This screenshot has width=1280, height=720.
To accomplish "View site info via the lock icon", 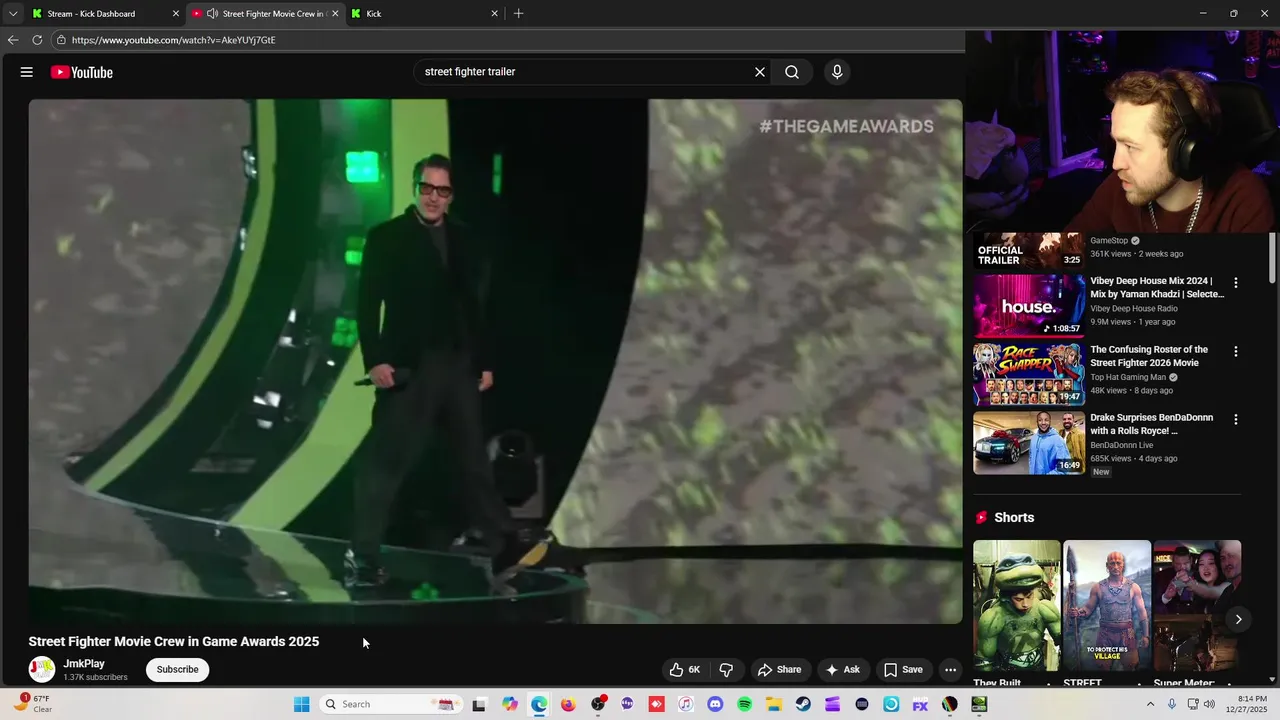I will pos(61,40).
